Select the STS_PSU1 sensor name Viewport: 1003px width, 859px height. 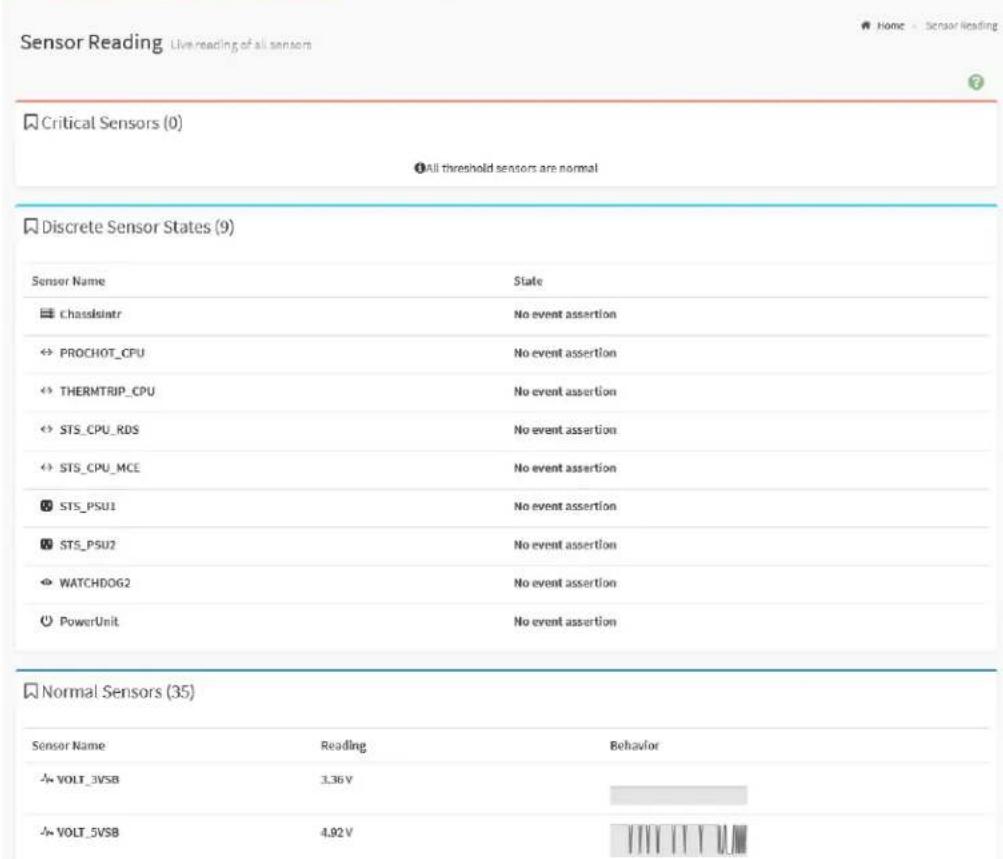(88, 506)
